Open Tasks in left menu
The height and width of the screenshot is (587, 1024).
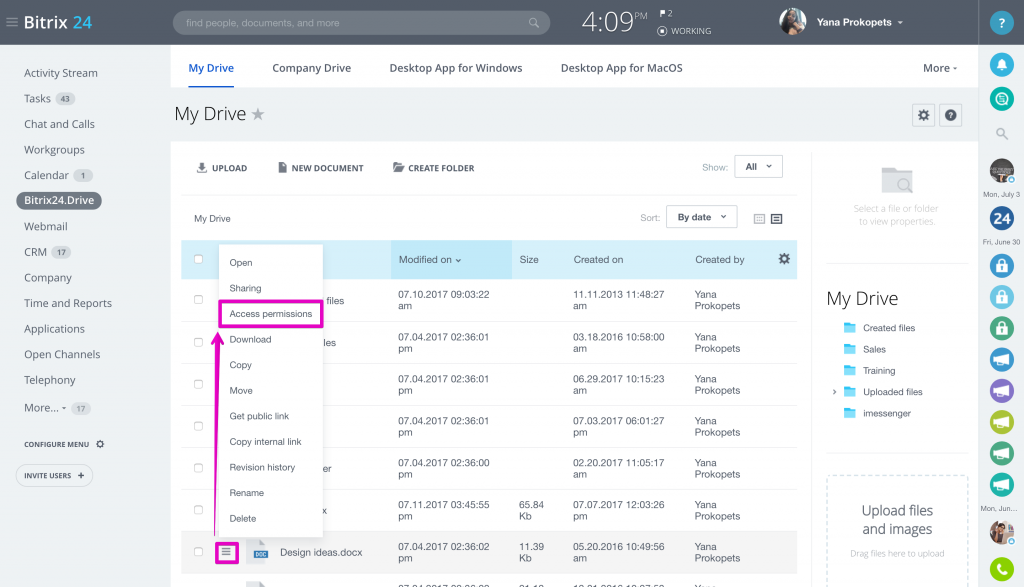[x=37, y=99]
